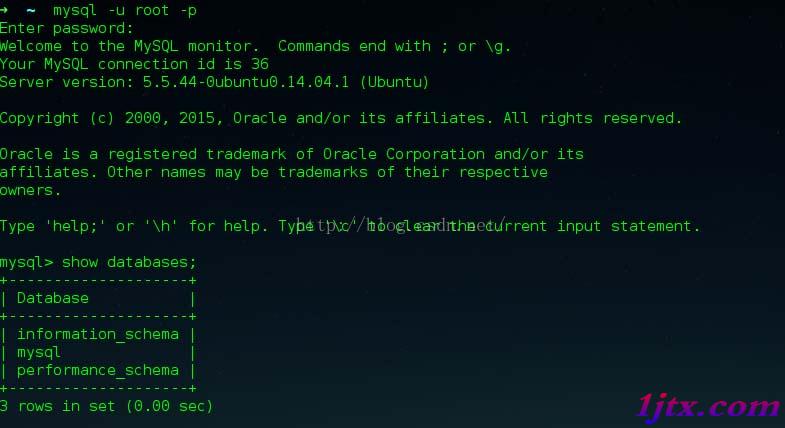Click the word 'owners.'
Viewport: 785px width, 428px height.
31,190
